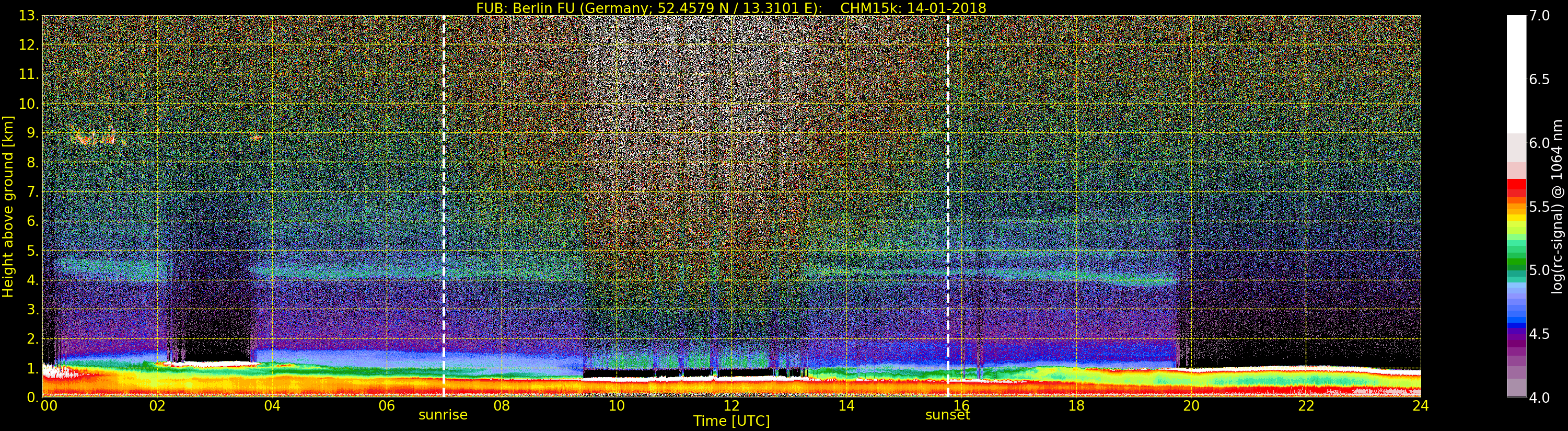Viewport: 1568px width, 431px height.
Task: Click the 'Time [UTC]' axis label
Action: click(x=731, y=421)
